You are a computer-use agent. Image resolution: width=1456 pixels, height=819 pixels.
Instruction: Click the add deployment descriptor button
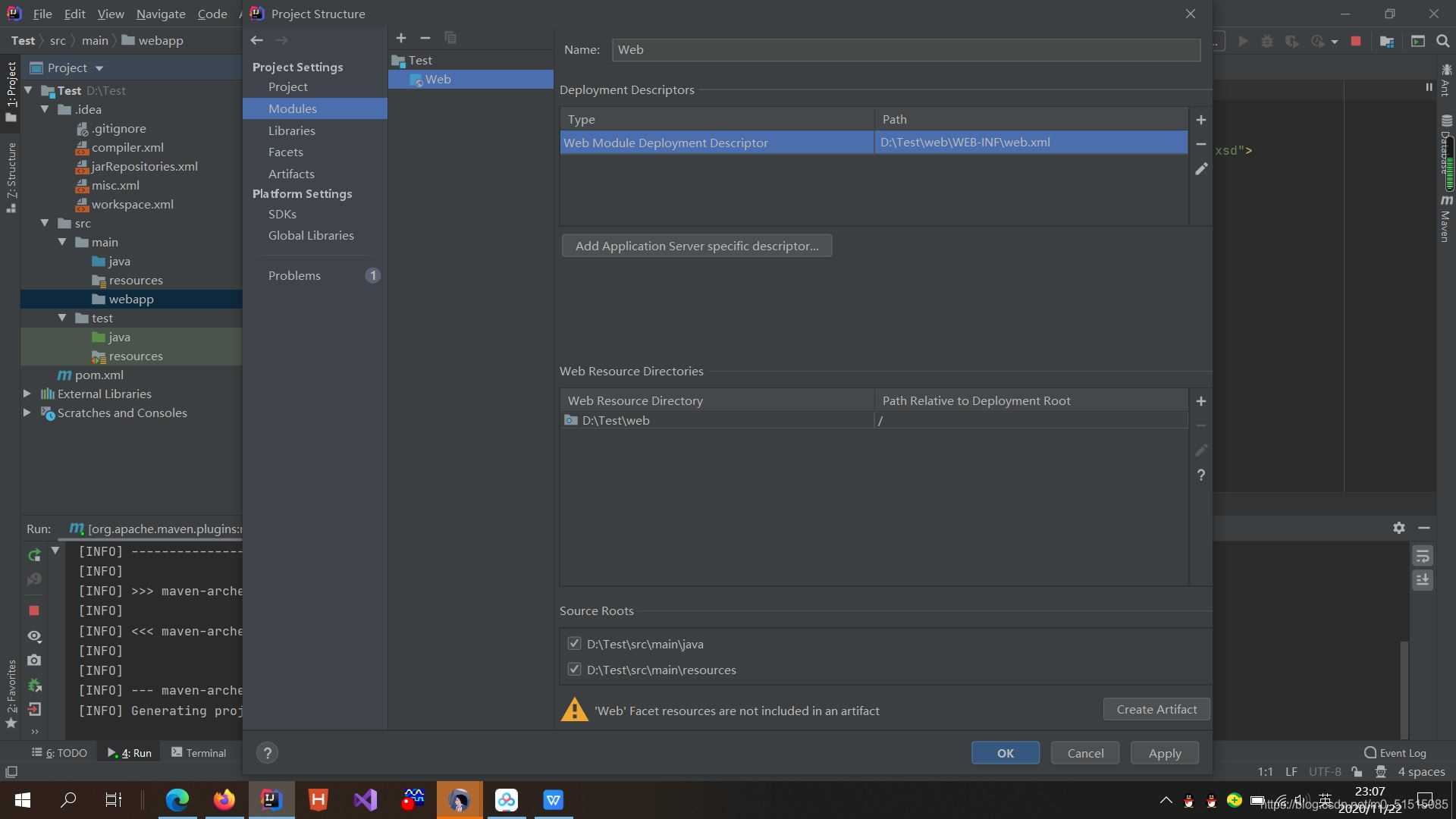tap(1200, 119)
